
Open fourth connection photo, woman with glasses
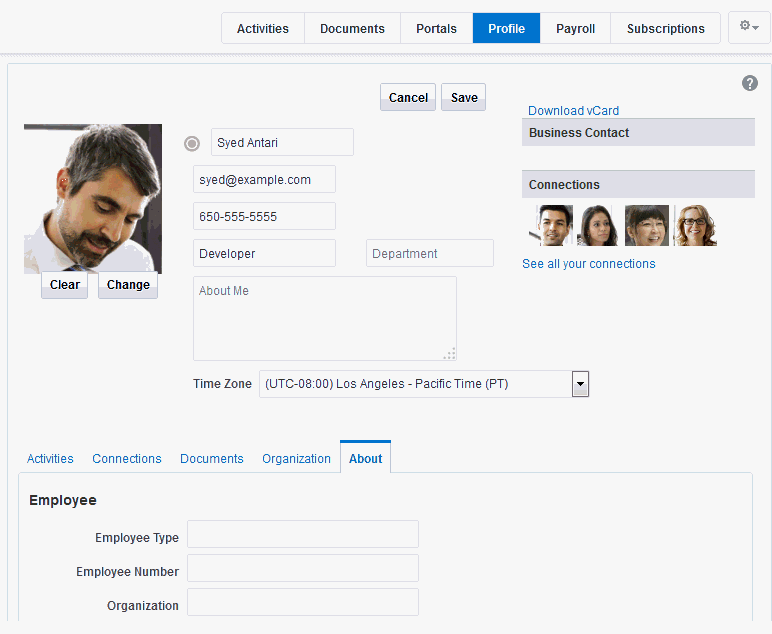(x=695, y=225)
